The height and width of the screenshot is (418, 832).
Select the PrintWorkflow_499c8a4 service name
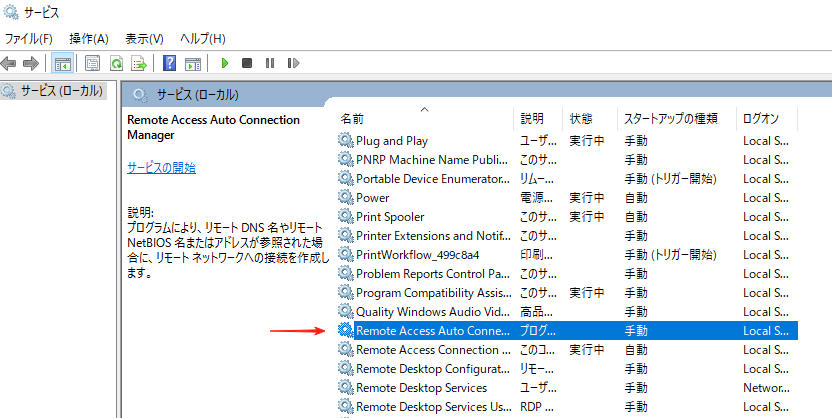(x=418, y=255)
